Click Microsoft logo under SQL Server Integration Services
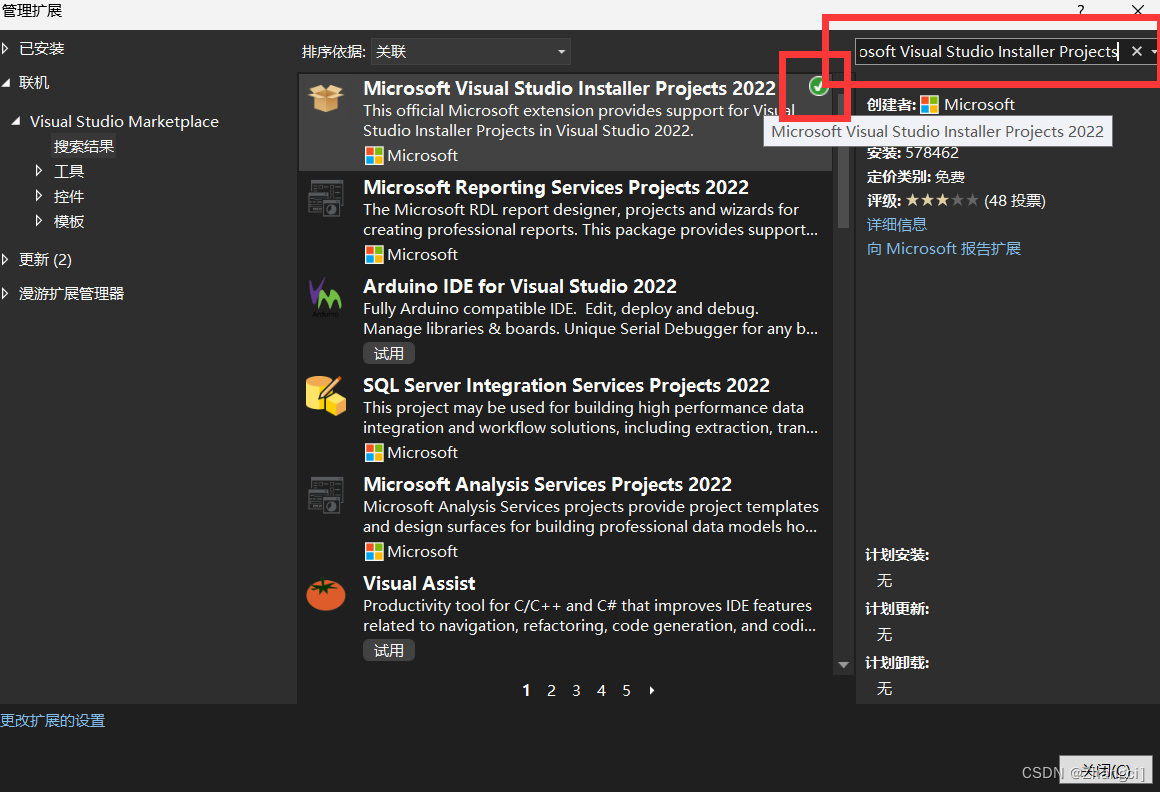This screenshot has height=792, width=1160. point(374,453)
